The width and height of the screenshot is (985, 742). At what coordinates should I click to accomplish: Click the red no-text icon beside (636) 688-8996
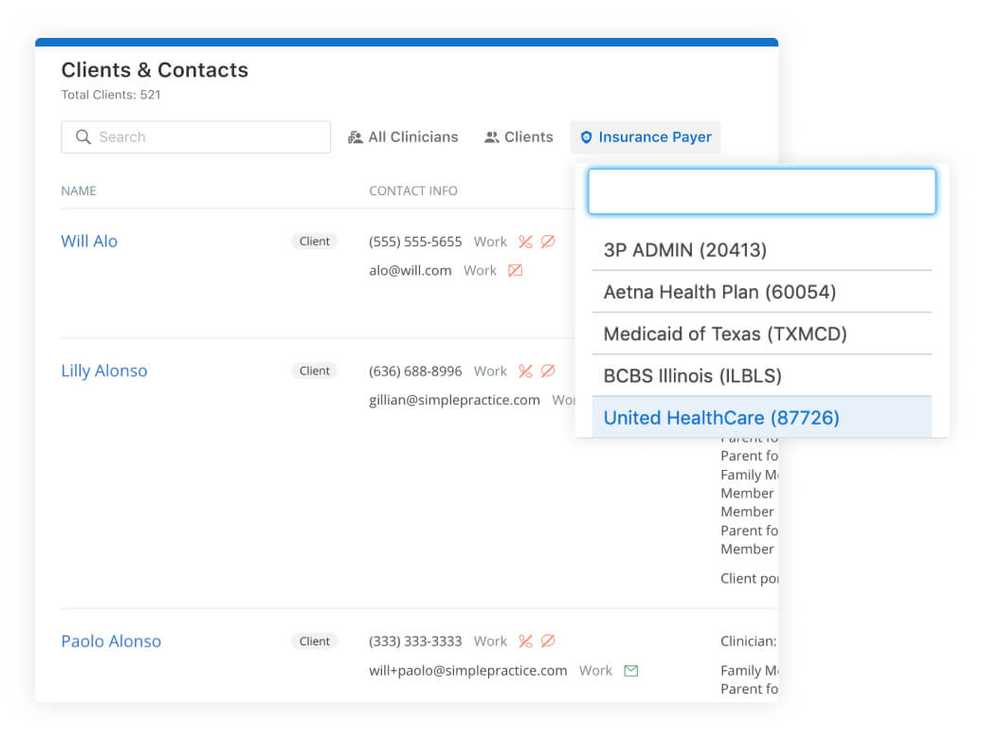point(525,371)
